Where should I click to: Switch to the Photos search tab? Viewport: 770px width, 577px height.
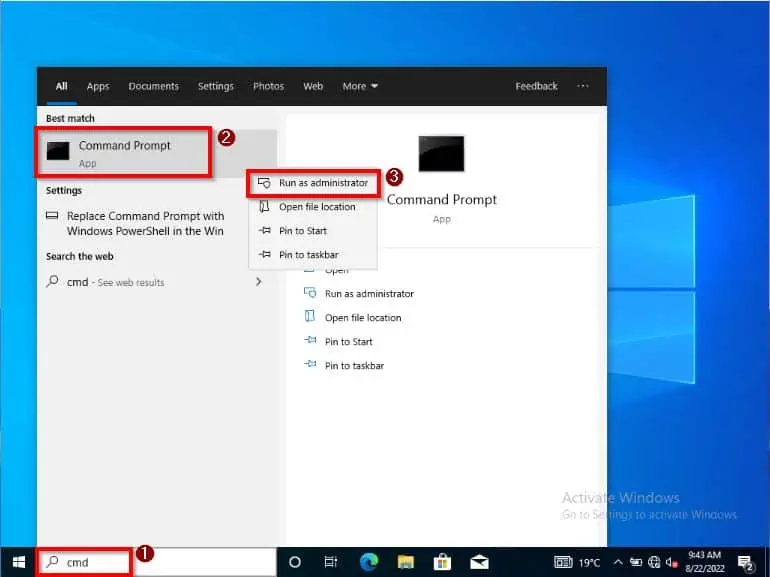[x=268, y=86]
